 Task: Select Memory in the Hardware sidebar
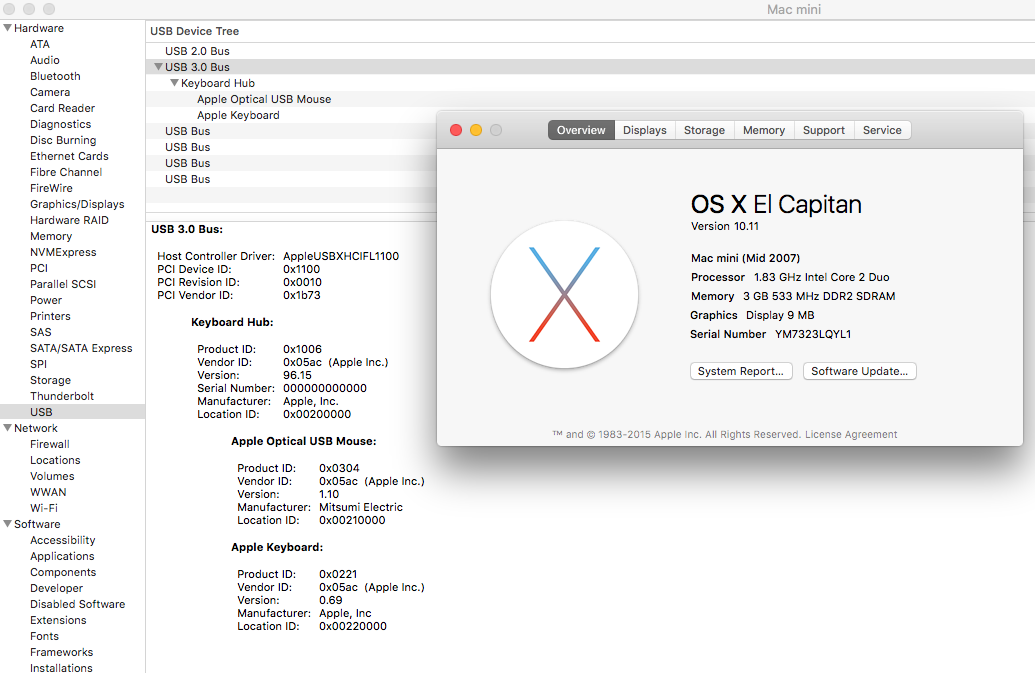coord(51,236)
